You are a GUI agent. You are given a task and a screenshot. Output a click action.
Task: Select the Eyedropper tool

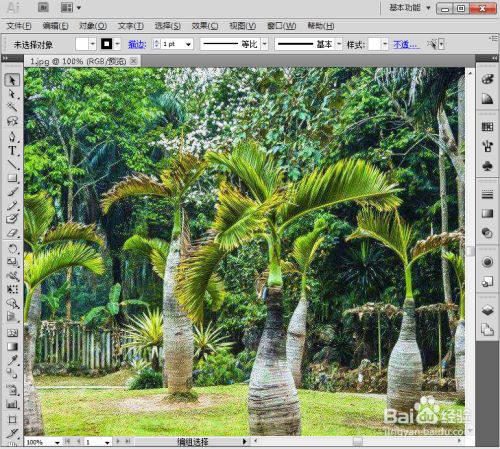coord(12,360)
